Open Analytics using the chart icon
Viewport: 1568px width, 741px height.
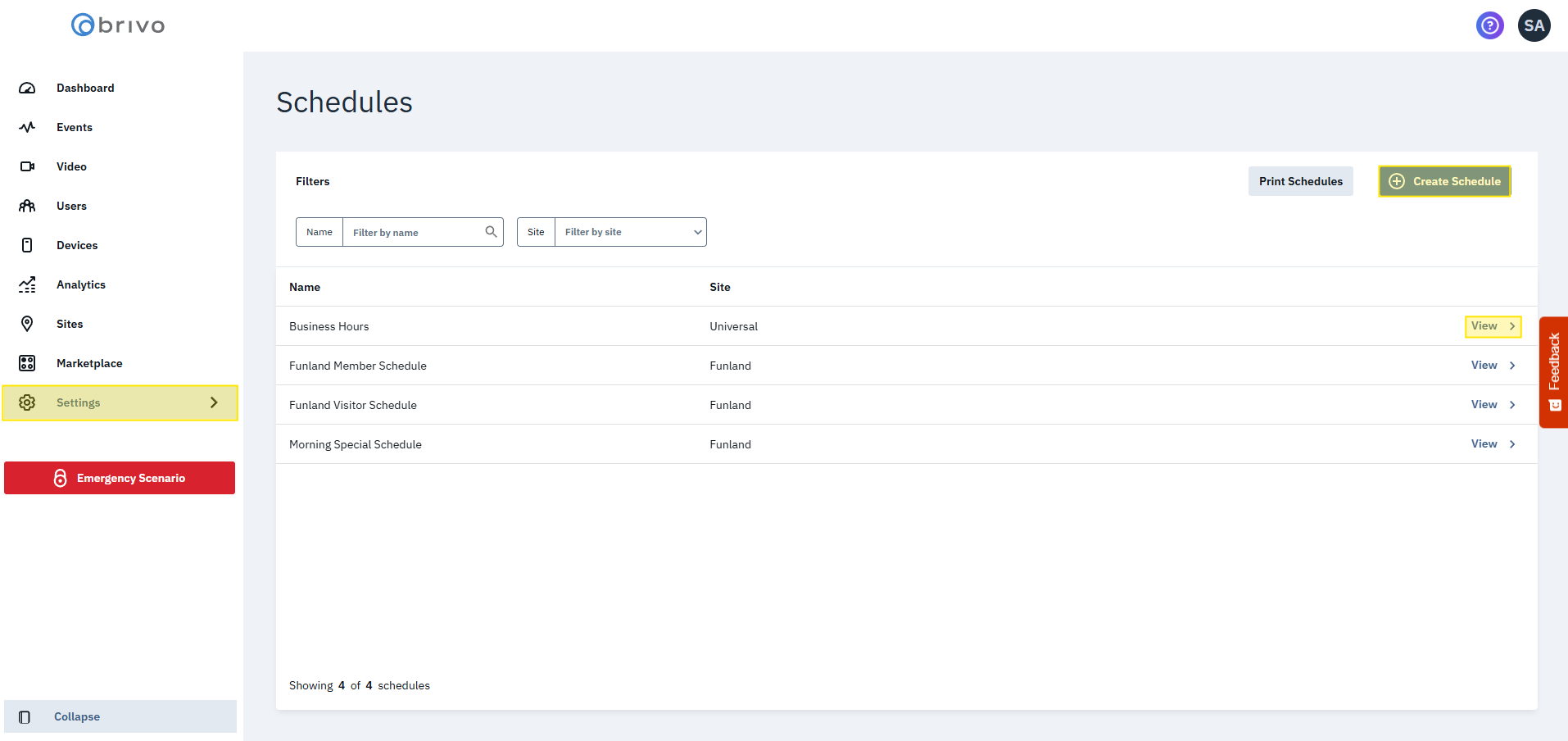coord(27,284)
